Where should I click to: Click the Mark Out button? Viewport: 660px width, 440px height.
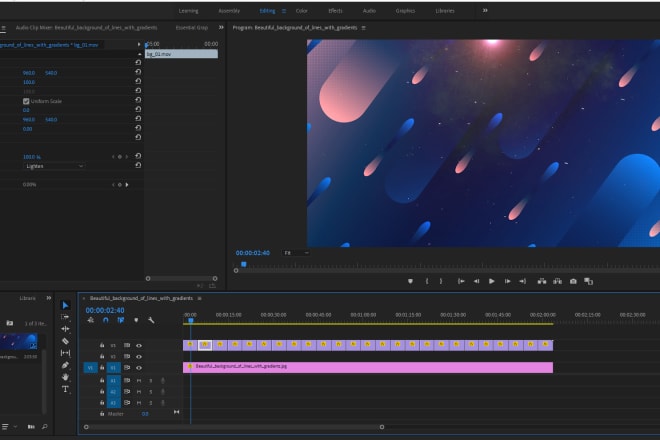point(441,281)
